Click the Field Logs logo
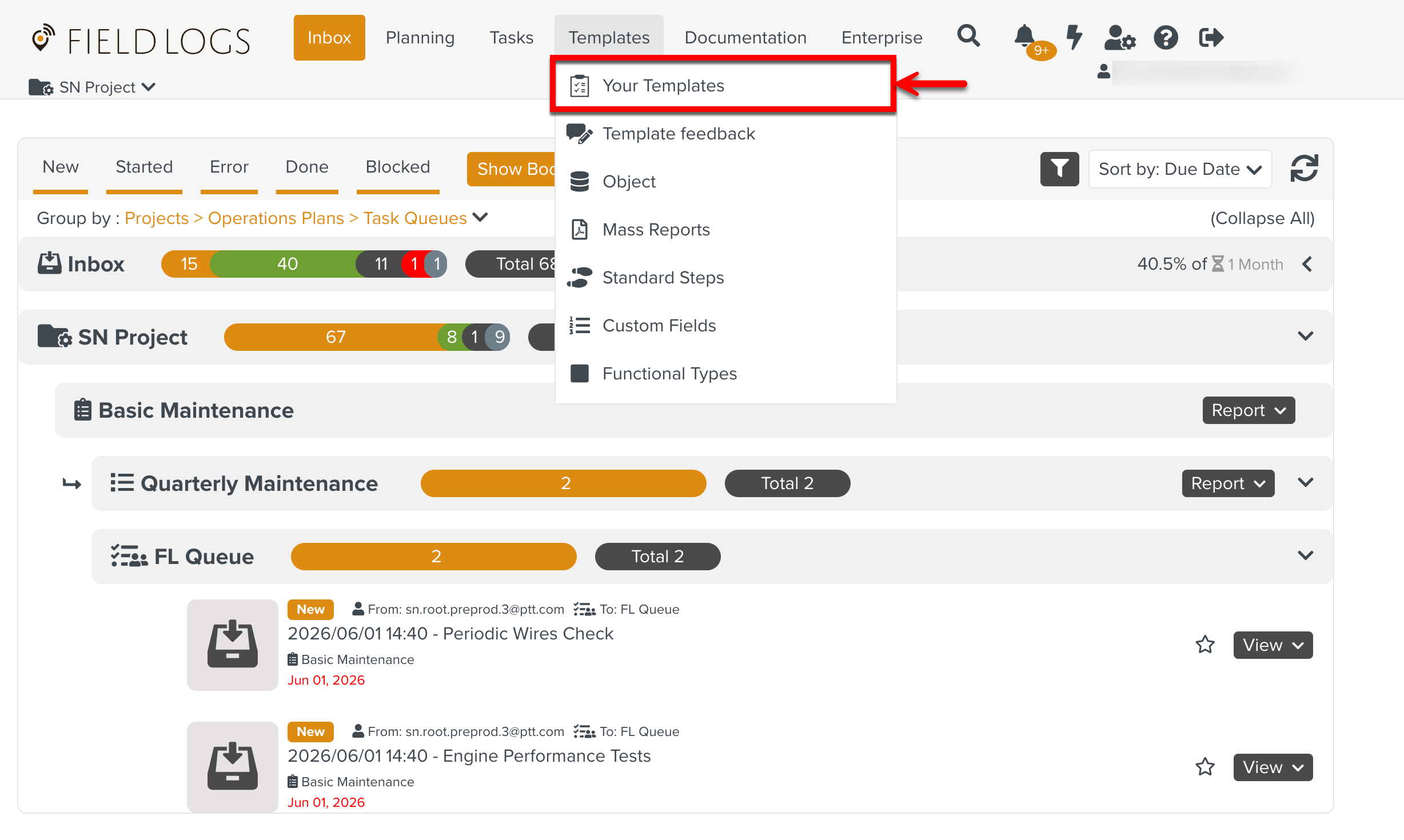This screenshot has width=1404, height=840. 141,40
